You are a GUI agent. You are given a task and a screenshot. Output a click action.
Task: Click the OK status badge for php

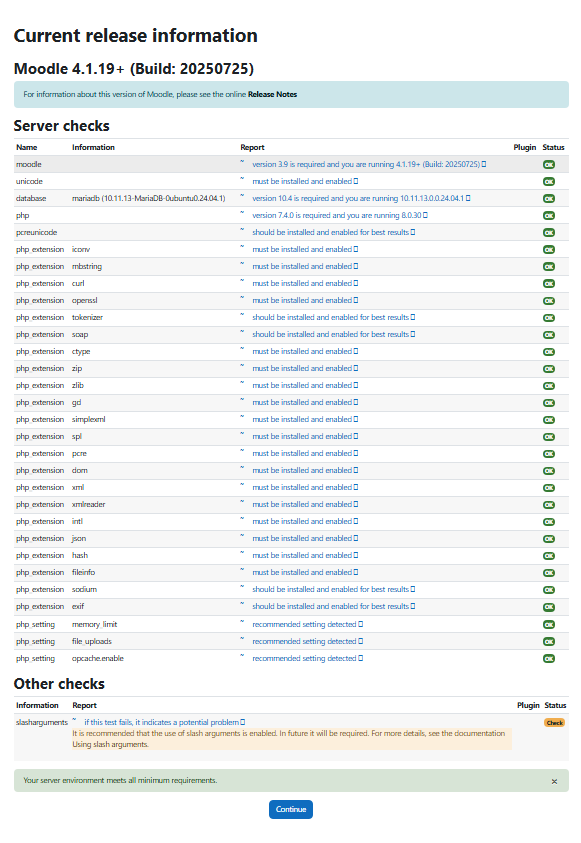[x=549, y=216]
